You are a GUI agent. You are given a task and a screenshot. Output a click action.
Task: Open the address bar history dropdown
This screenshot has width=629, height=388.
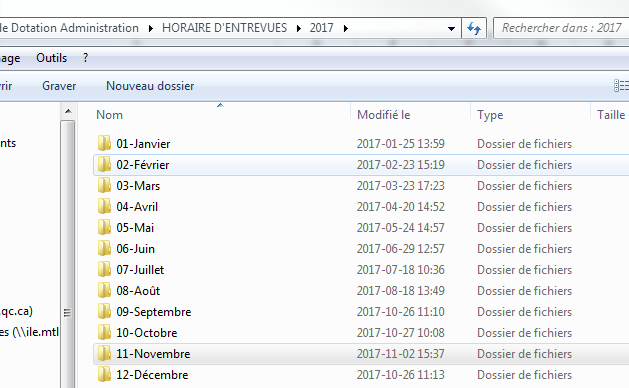(x=451, y=28)
